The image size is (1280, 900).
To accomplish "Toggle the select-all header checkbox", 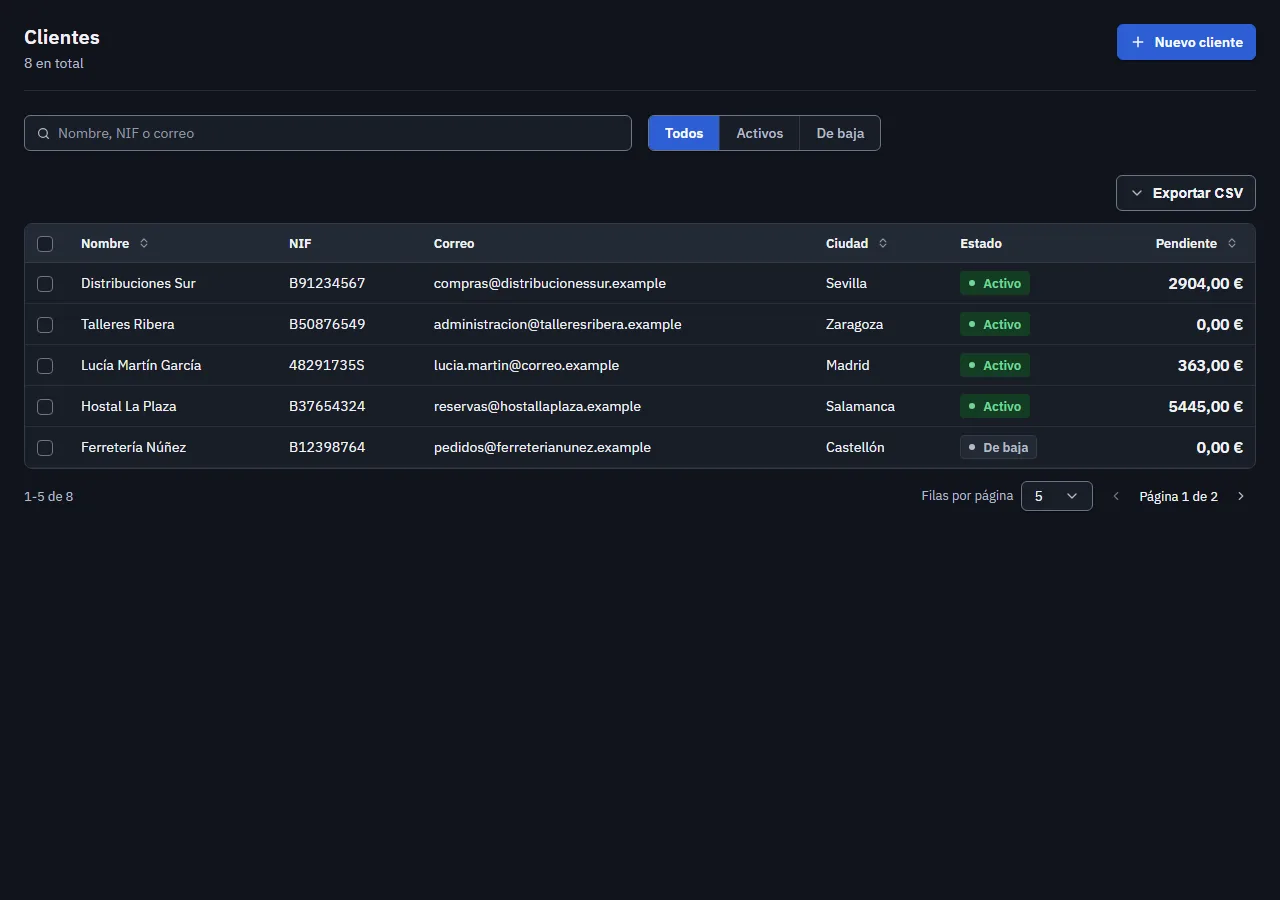I will point(45,243).
